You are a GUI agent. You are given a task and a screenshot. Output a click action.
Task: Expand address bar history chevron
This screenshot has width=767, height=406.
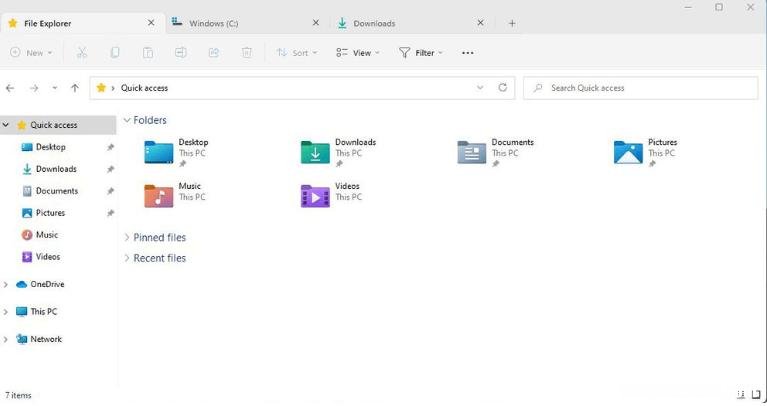[480, 88]
